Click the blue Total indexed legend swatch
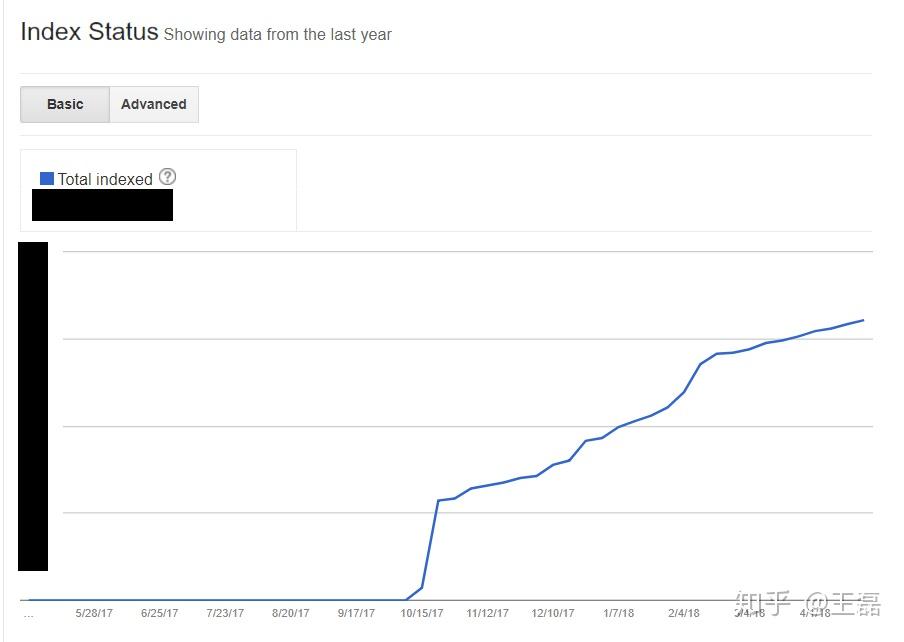The width and height of the screenshot is (904, 642). pyautogui.click(x=47, y=179)
